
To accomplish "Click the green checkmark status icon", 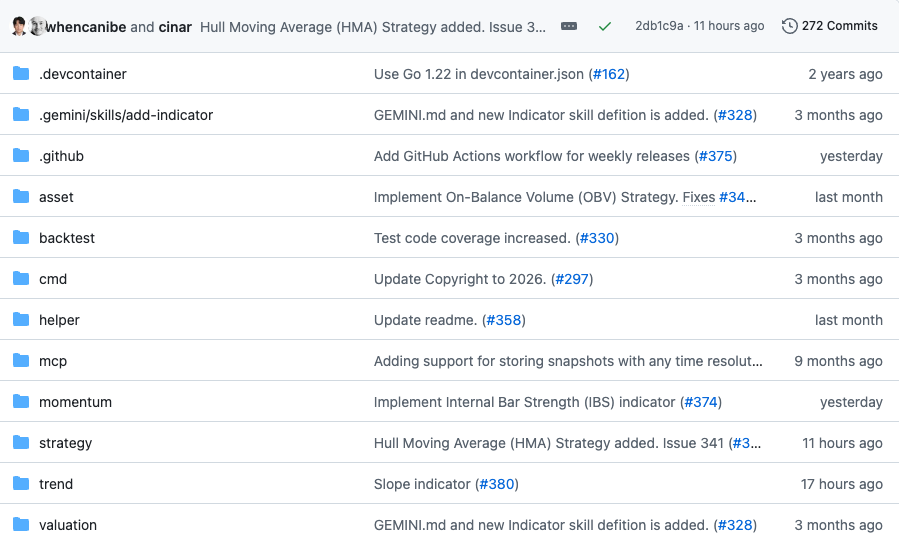I will click(605, 26).
